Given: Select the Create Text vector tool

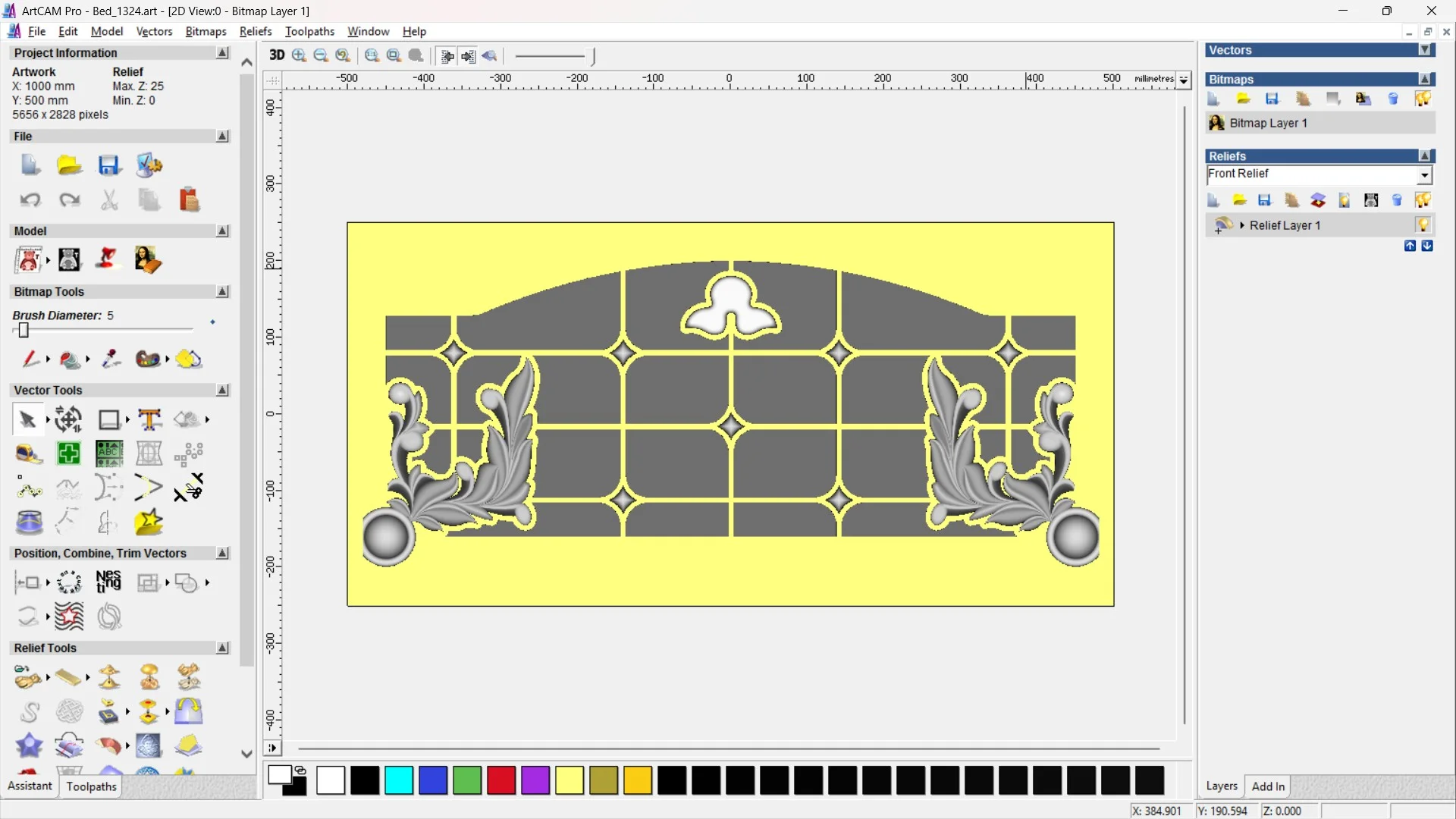Looking at the screenshot, I should click(x=149, y=419).
